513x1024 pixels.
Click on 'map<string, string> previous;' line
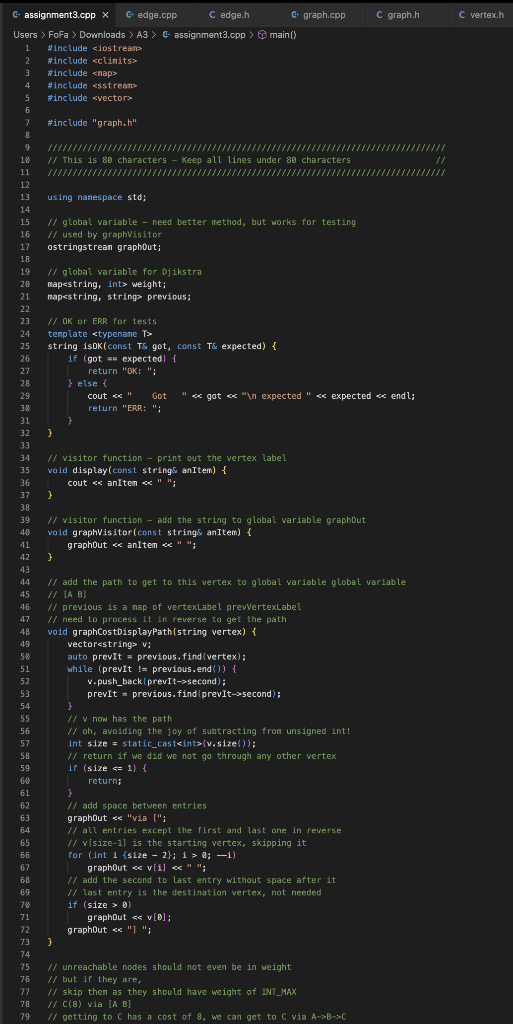pyautogui.click(x=119, y=296)
